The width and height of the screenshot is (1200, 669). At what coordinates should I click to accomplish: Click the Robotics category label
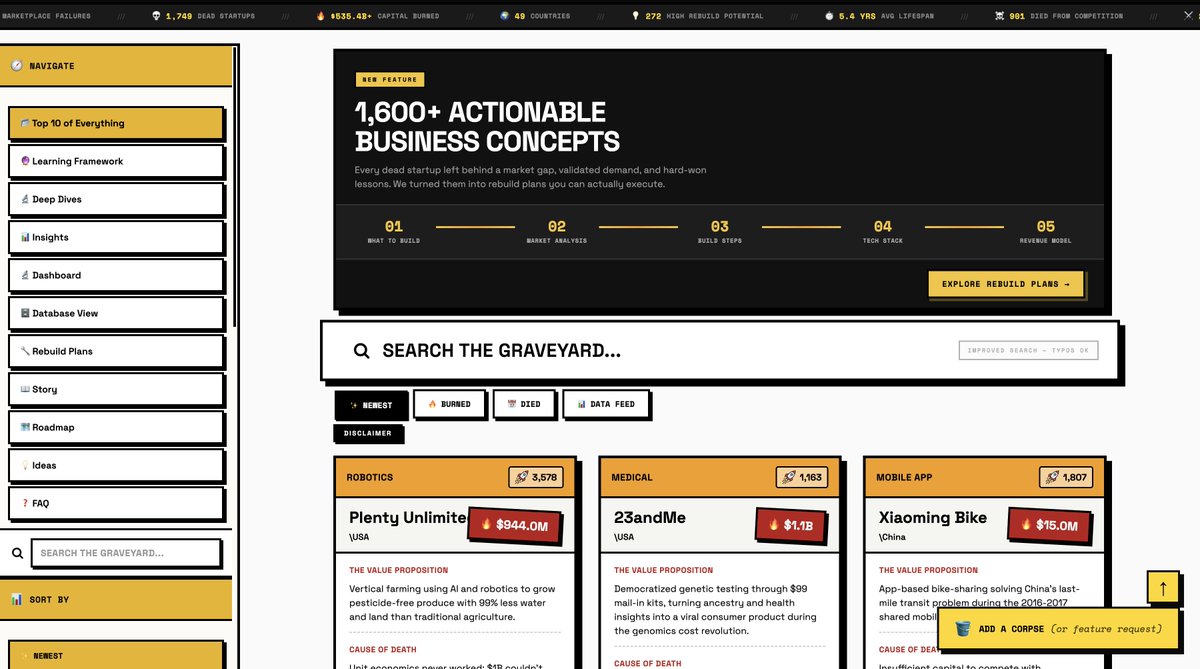tap(370, 478)
